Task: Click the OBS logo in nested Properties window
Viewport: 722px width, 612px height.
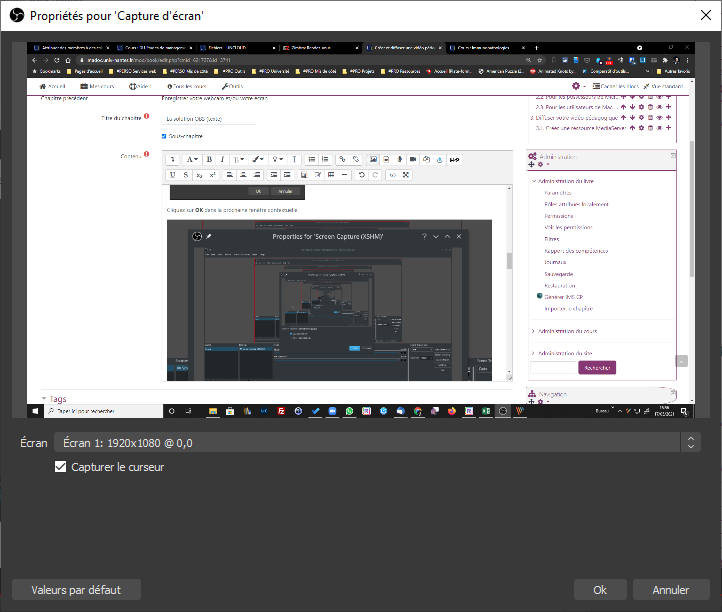Action: point(198,235)
